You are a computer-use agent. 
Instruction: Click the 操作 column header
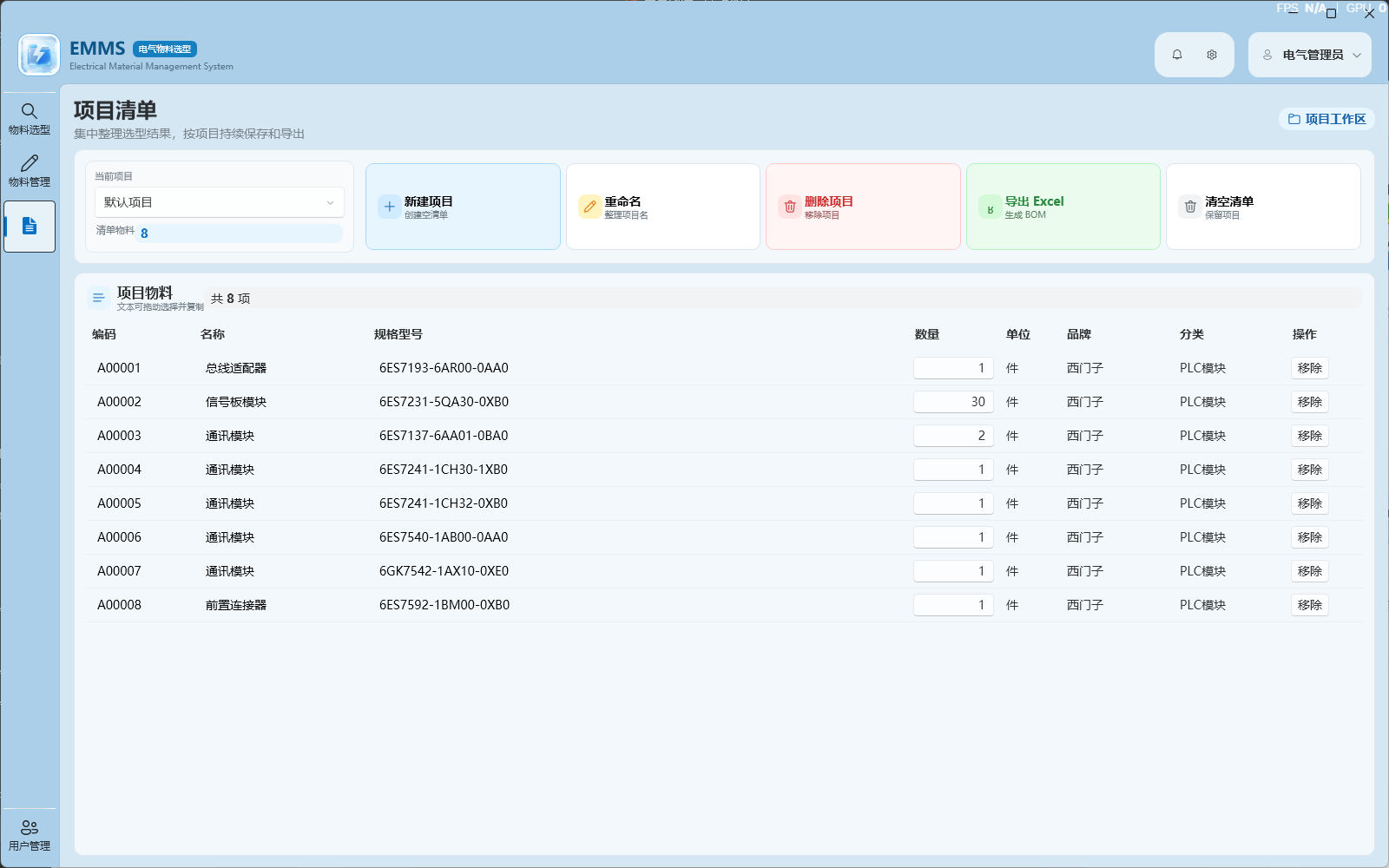coord(1305,334)
